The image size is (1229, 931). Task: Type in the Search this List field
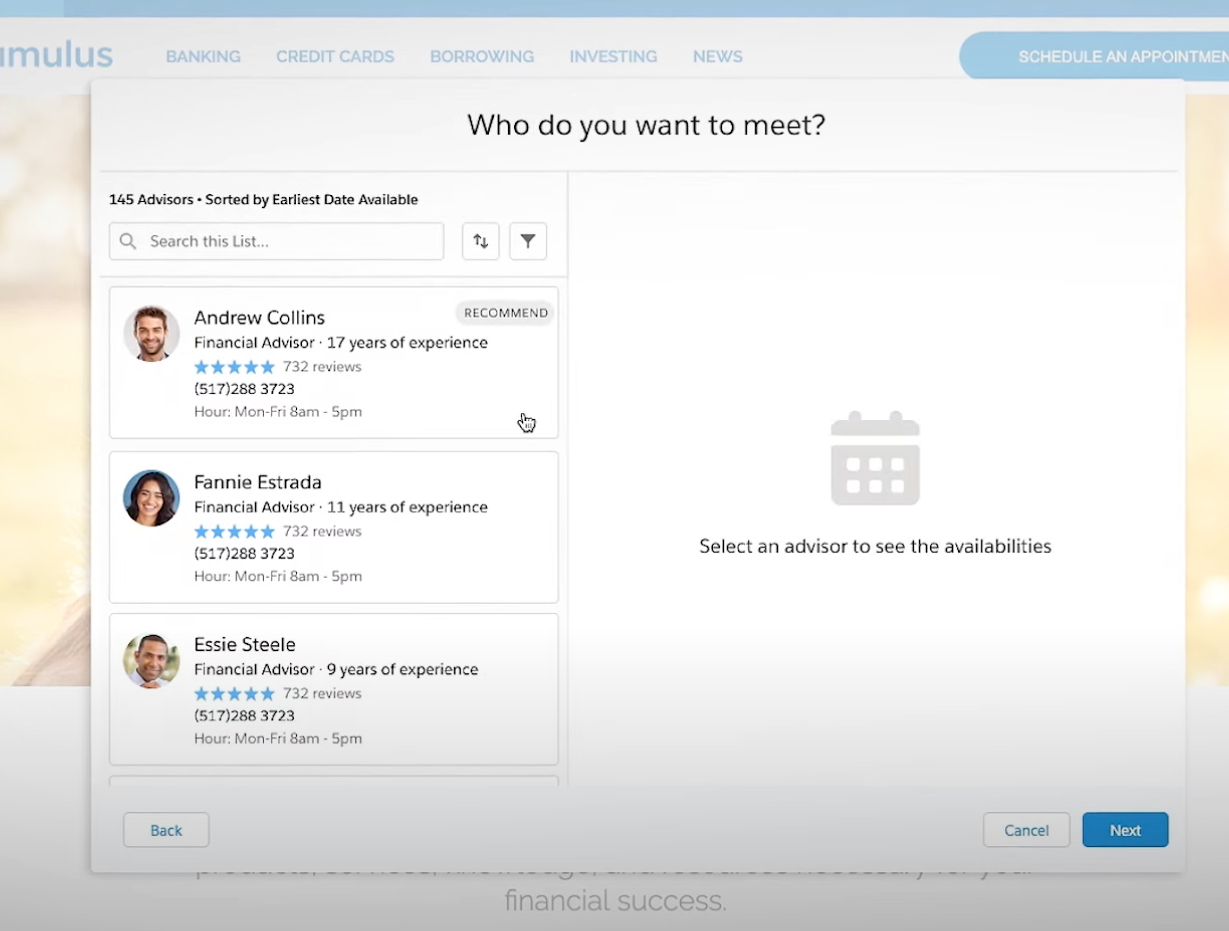[290, 241]
